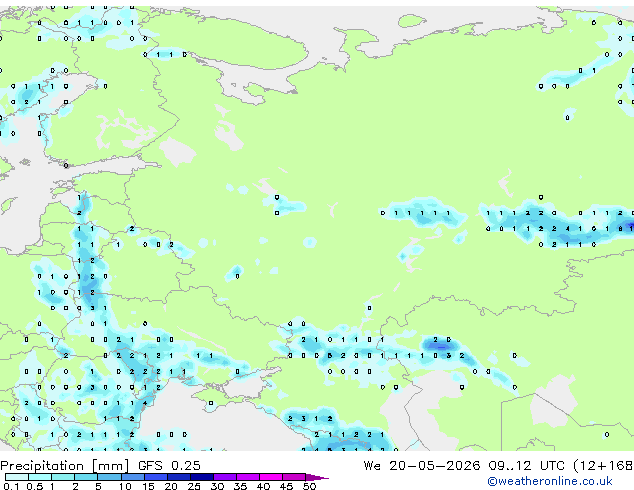Pick the 2–5 mm legend swatch
This screenshot has height=490, width=634.
pyautogui.click(x=86, y=477)
